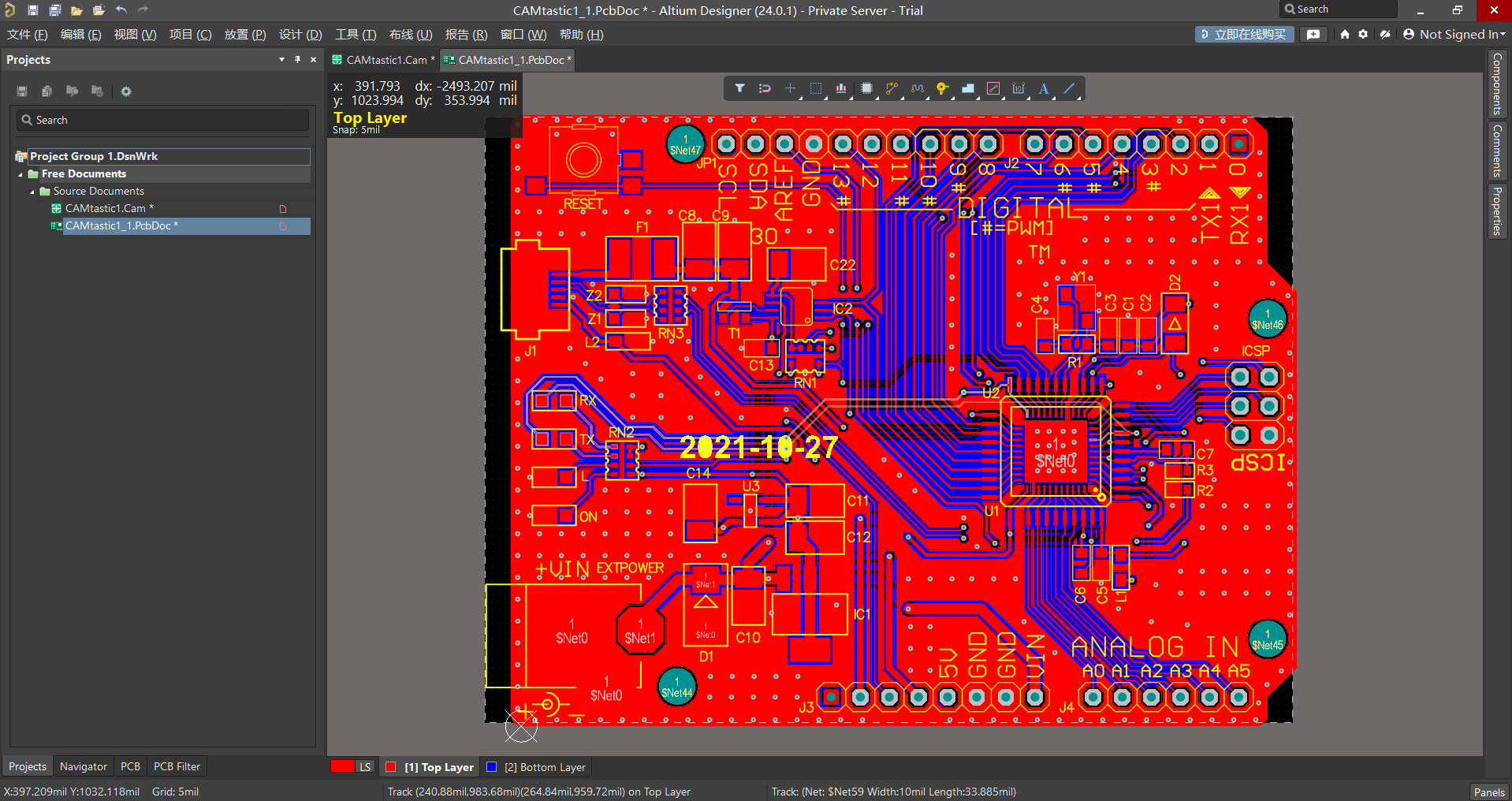
Task: Click the blue Bottom Layer color swatch
Action: click(492, 767)
